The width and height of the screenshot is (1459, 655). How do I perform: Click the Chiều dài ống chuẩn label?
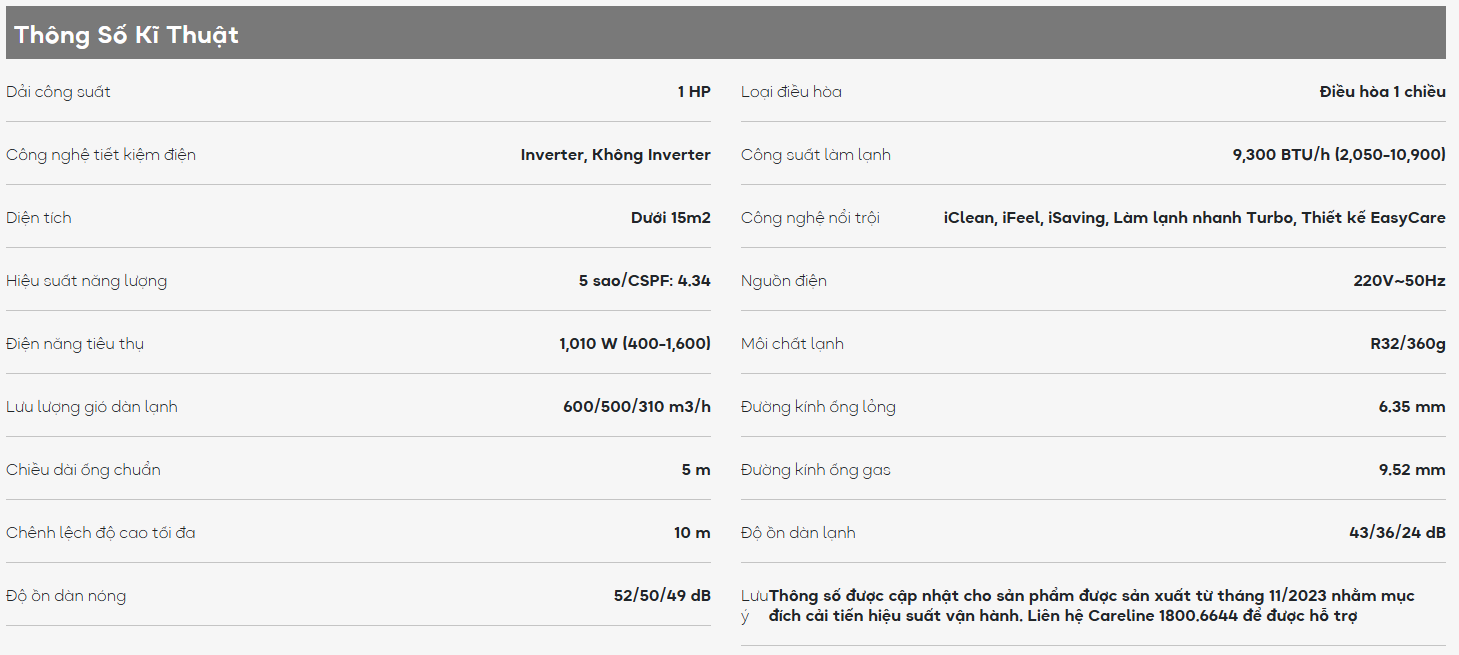pyautogui.click(x=83, y=470)
